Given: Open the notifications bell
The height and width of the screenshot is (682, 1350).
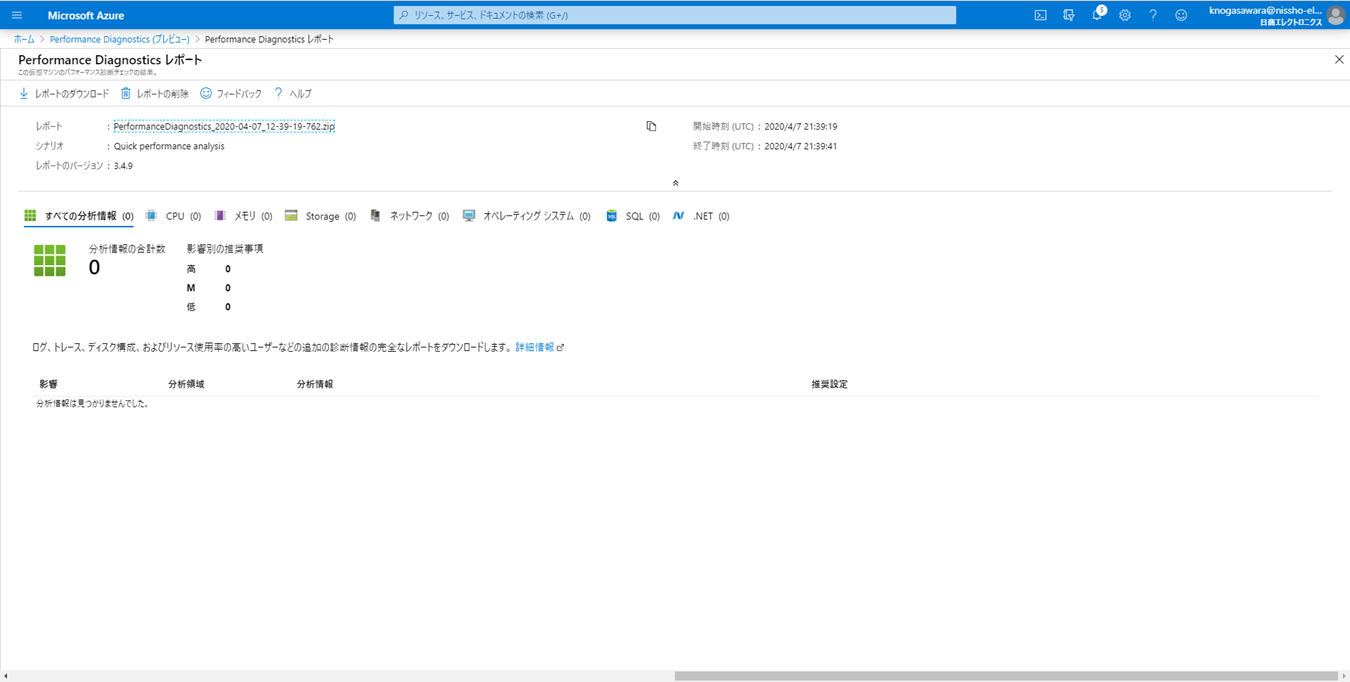Looking at the screenshot, I should tap(1097, 15).
